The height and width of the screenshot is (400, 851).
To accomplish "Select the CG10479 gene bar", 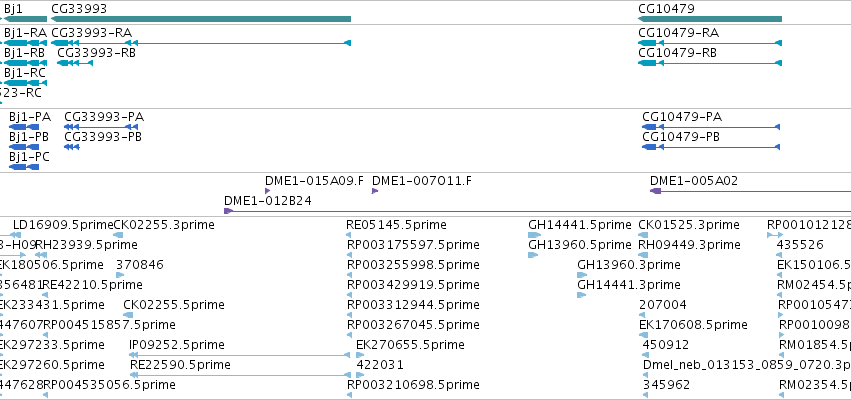I will (x=710, y=19).
